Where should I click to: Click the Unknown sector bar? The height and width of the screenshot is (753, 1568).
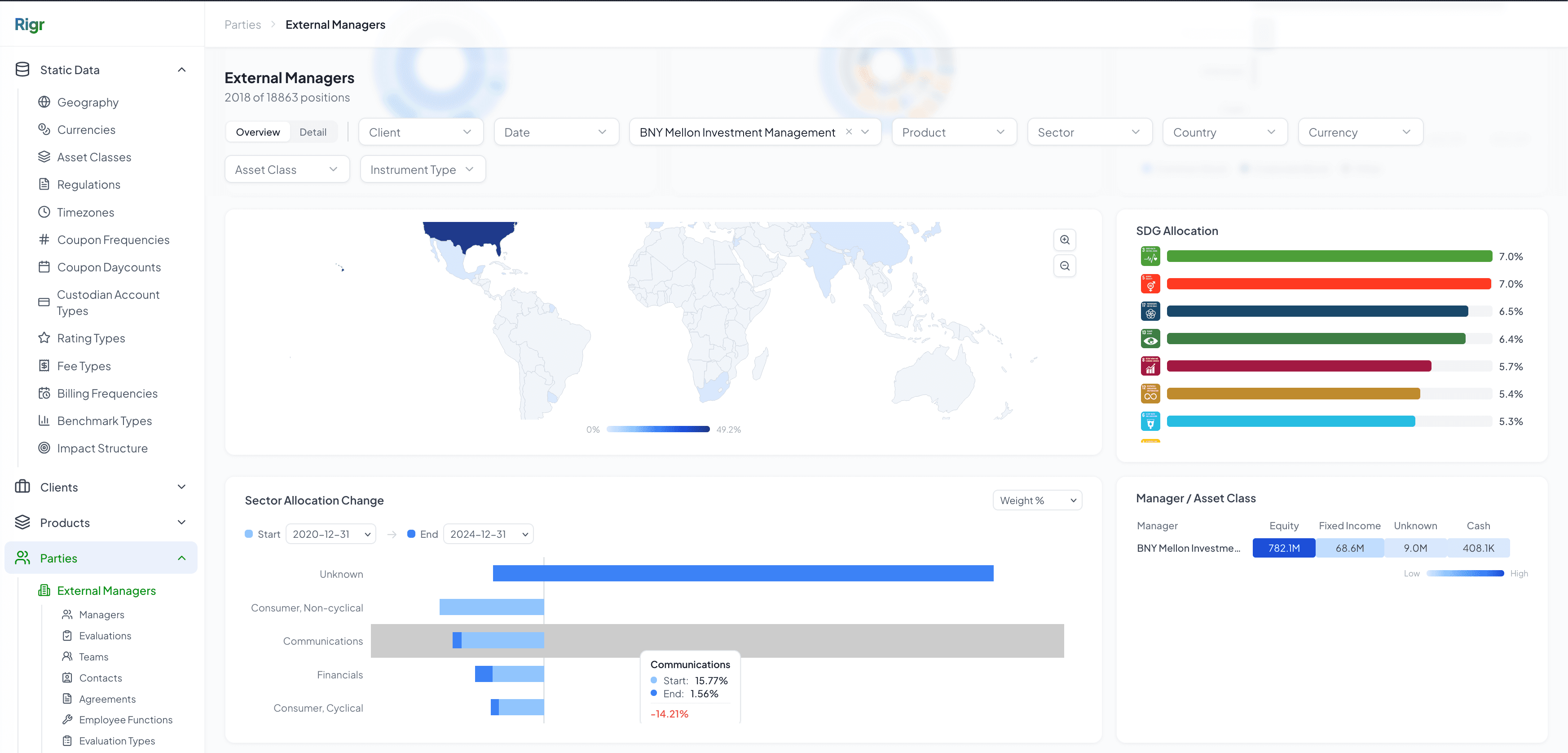(x=743, y=573)
